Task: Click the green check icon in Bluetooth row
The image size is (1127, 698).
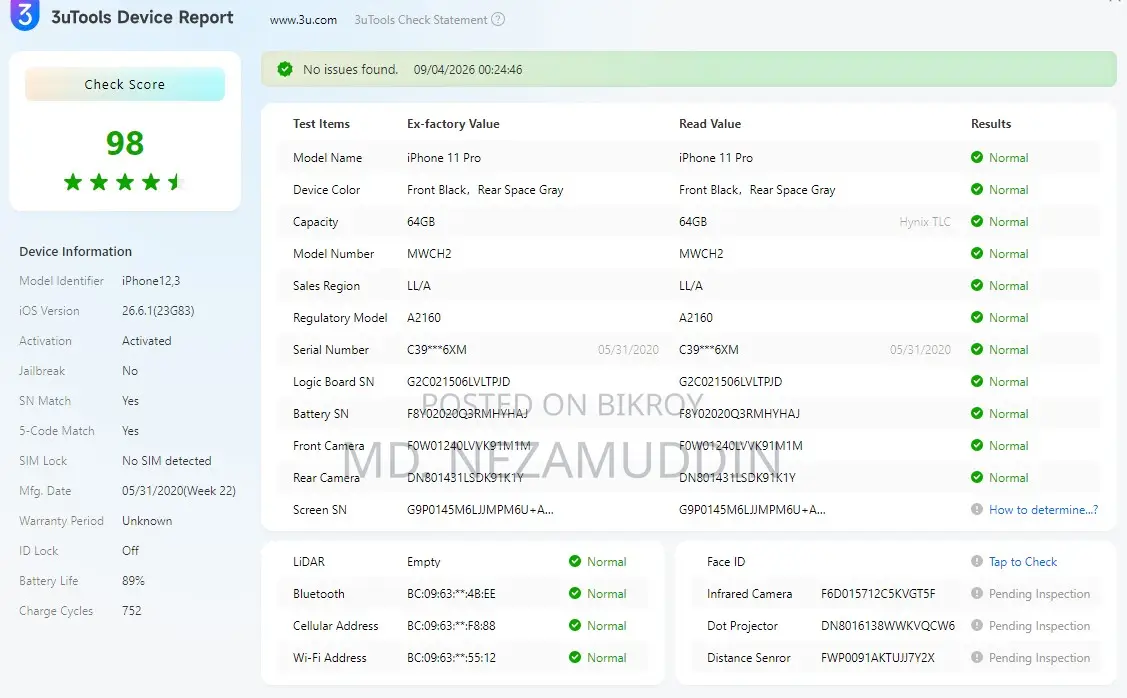Action: (575, 593)
